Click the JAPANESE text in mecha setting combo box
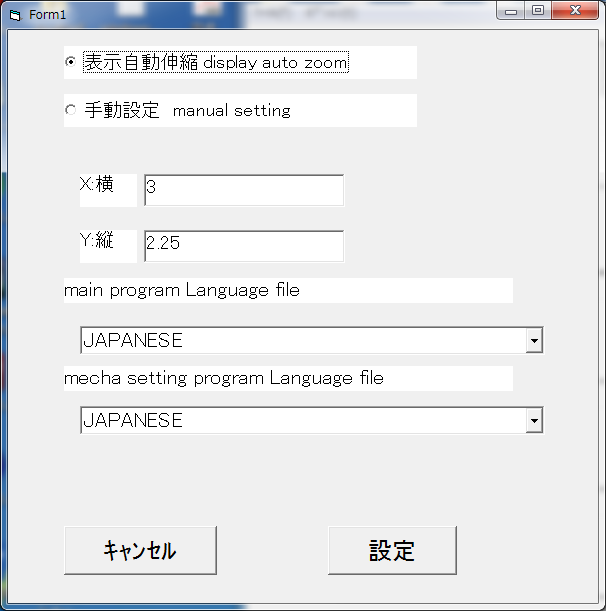 coord(133,421)
